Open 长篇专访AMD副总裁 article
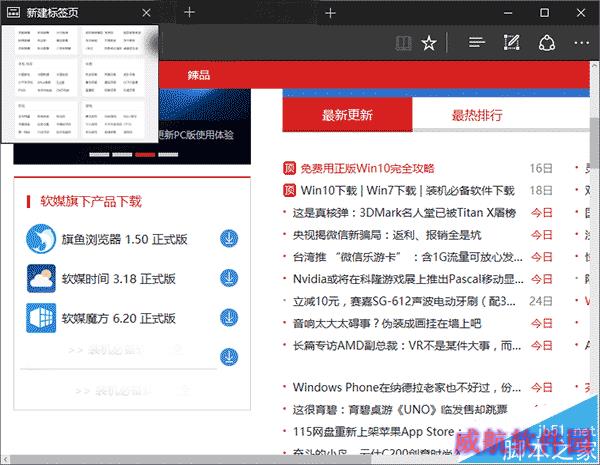Viewport: 600px width, 465px height. click(407, 346)
